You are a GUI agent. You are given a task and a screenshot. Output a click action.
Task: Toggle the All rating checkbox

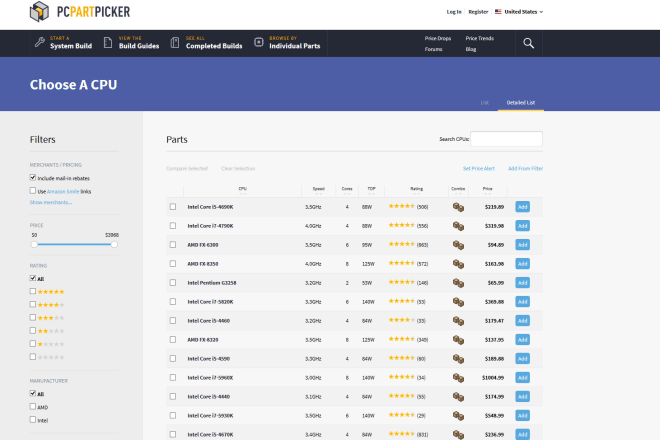click(x=33, y=278)
